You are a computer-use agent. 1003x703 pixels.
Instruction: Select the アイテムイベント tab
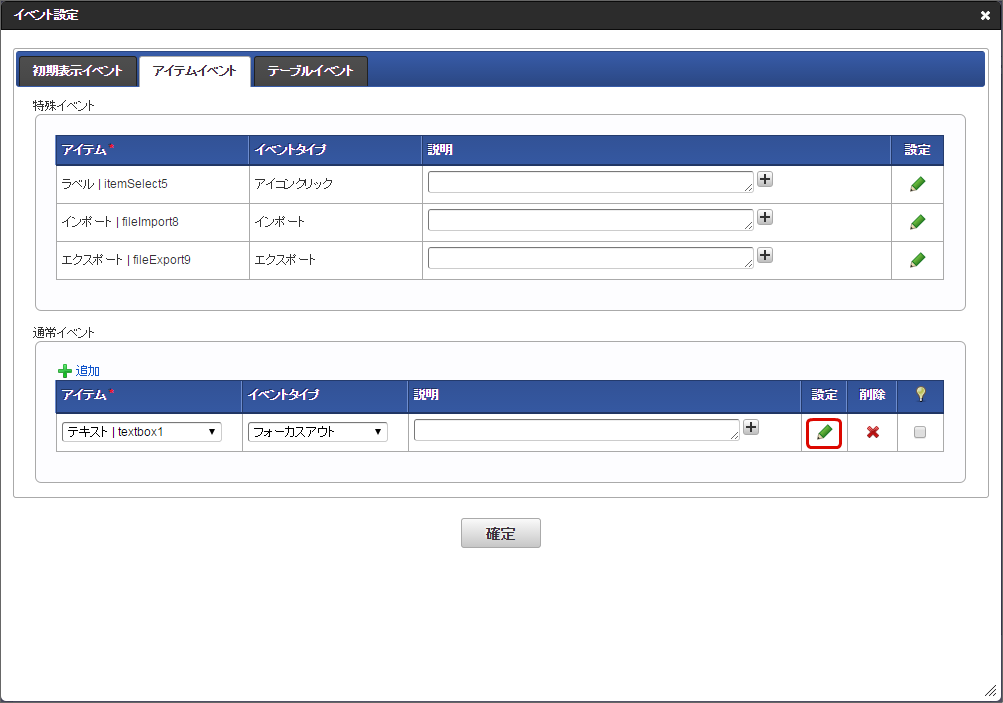(x=194, y=71)
